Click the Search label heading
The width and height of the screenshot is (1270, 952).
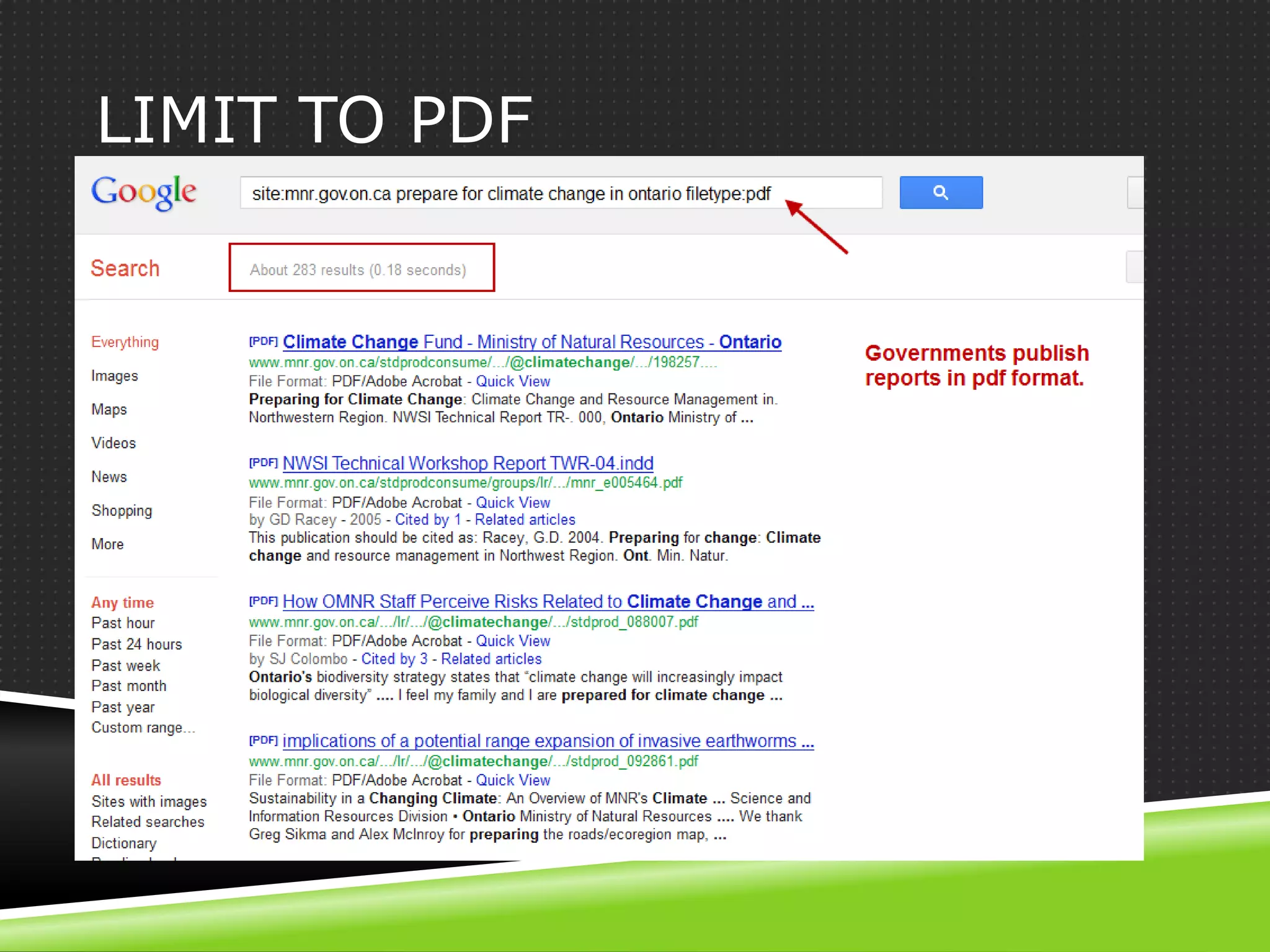coord(125,268)
